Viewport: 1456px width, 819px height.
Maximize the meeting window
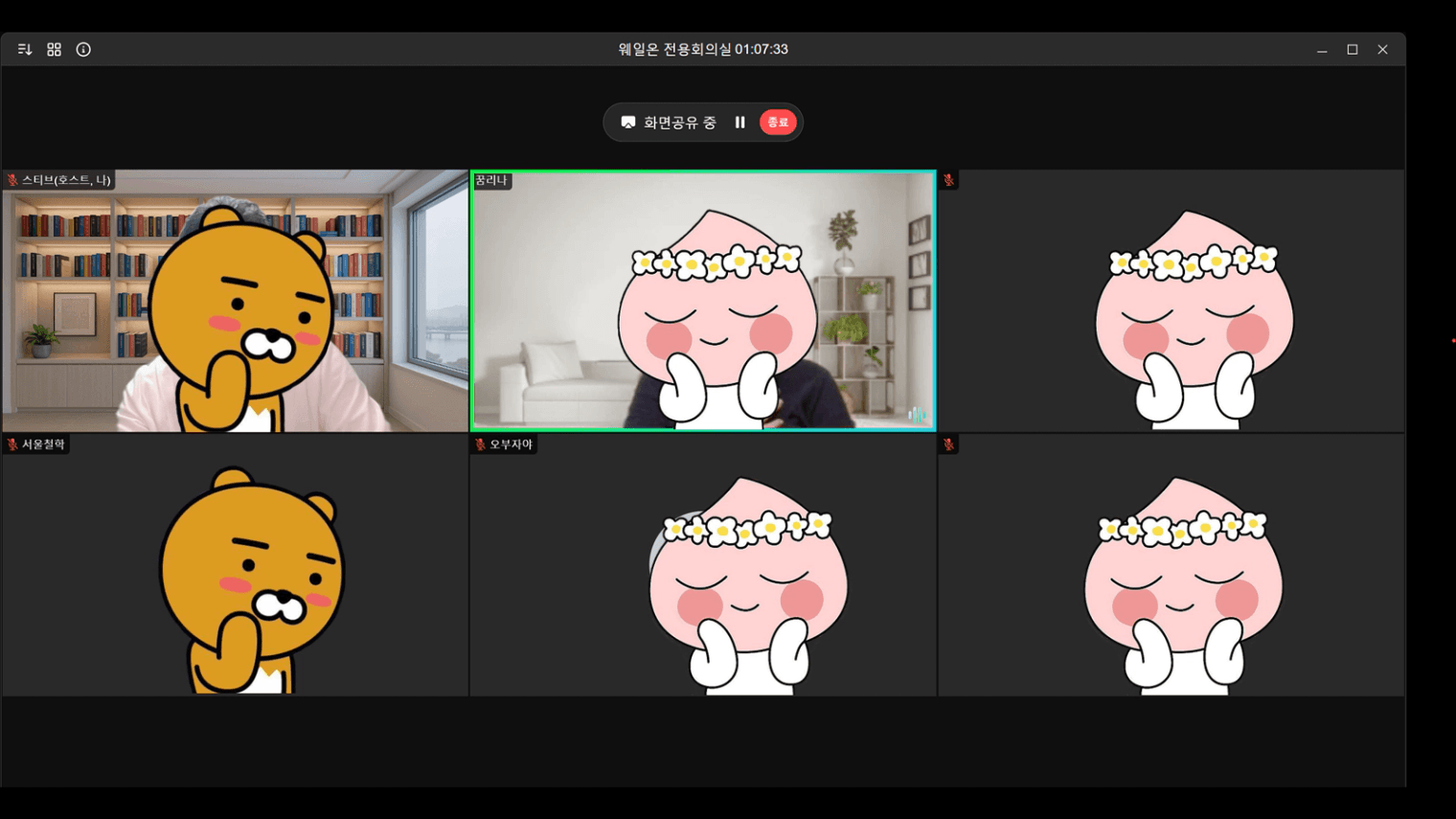coord(1353,50)
